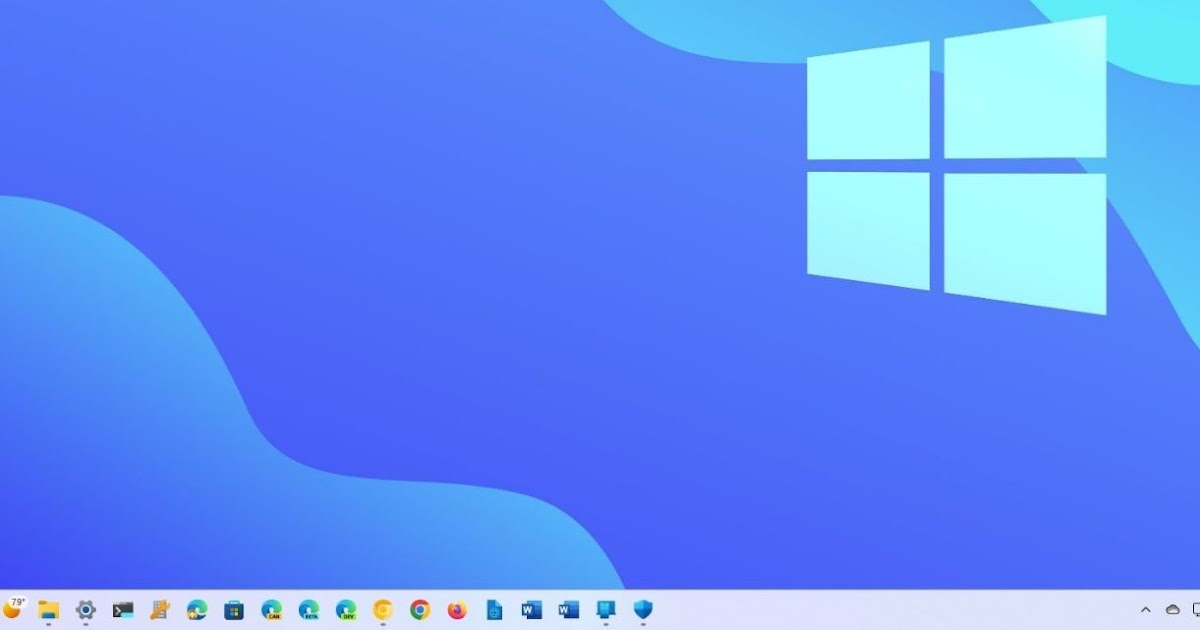
Task: Launch Edge Canary with the CAN badge
Action: (271, 610)
